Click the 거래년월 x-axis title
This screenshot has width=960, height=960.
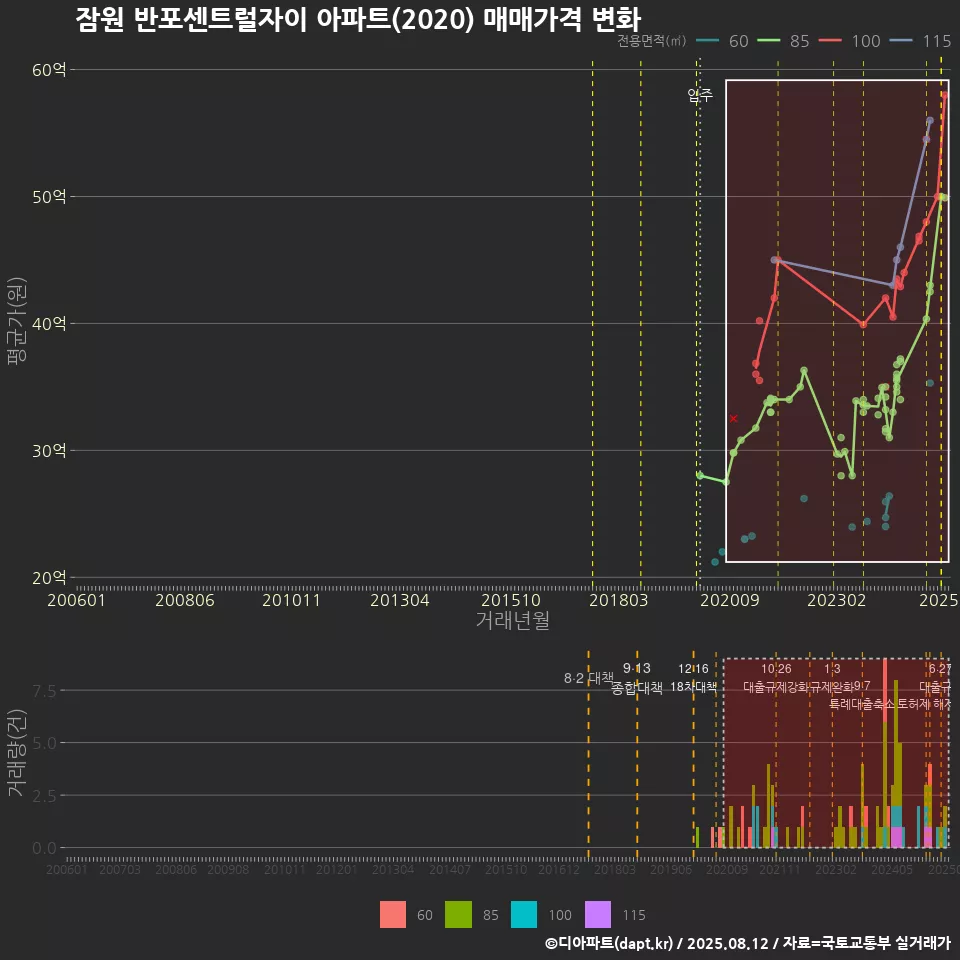[512, 620]
